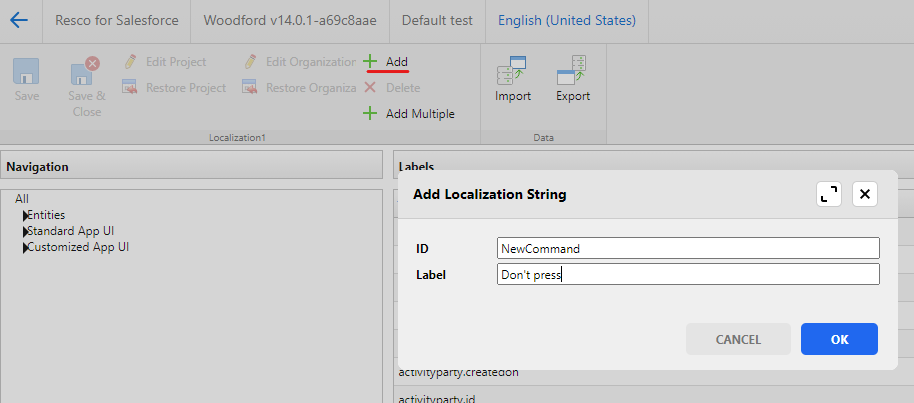Screen dimensions: 914x403
Task: Expand the Customized App UI node
Action: coord(25,247)
